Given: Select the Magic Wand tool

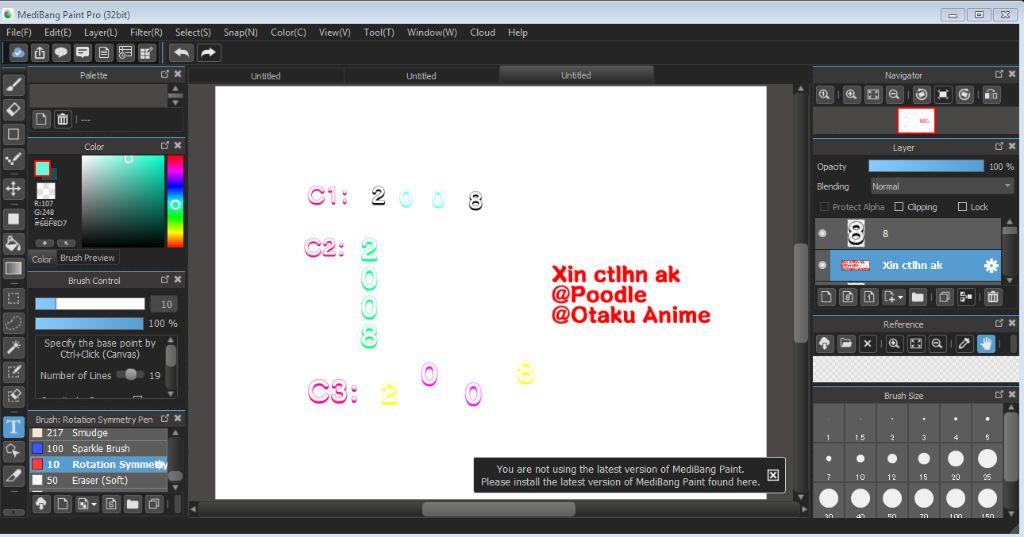Looking at the screenshot, I should pos(13,347).
